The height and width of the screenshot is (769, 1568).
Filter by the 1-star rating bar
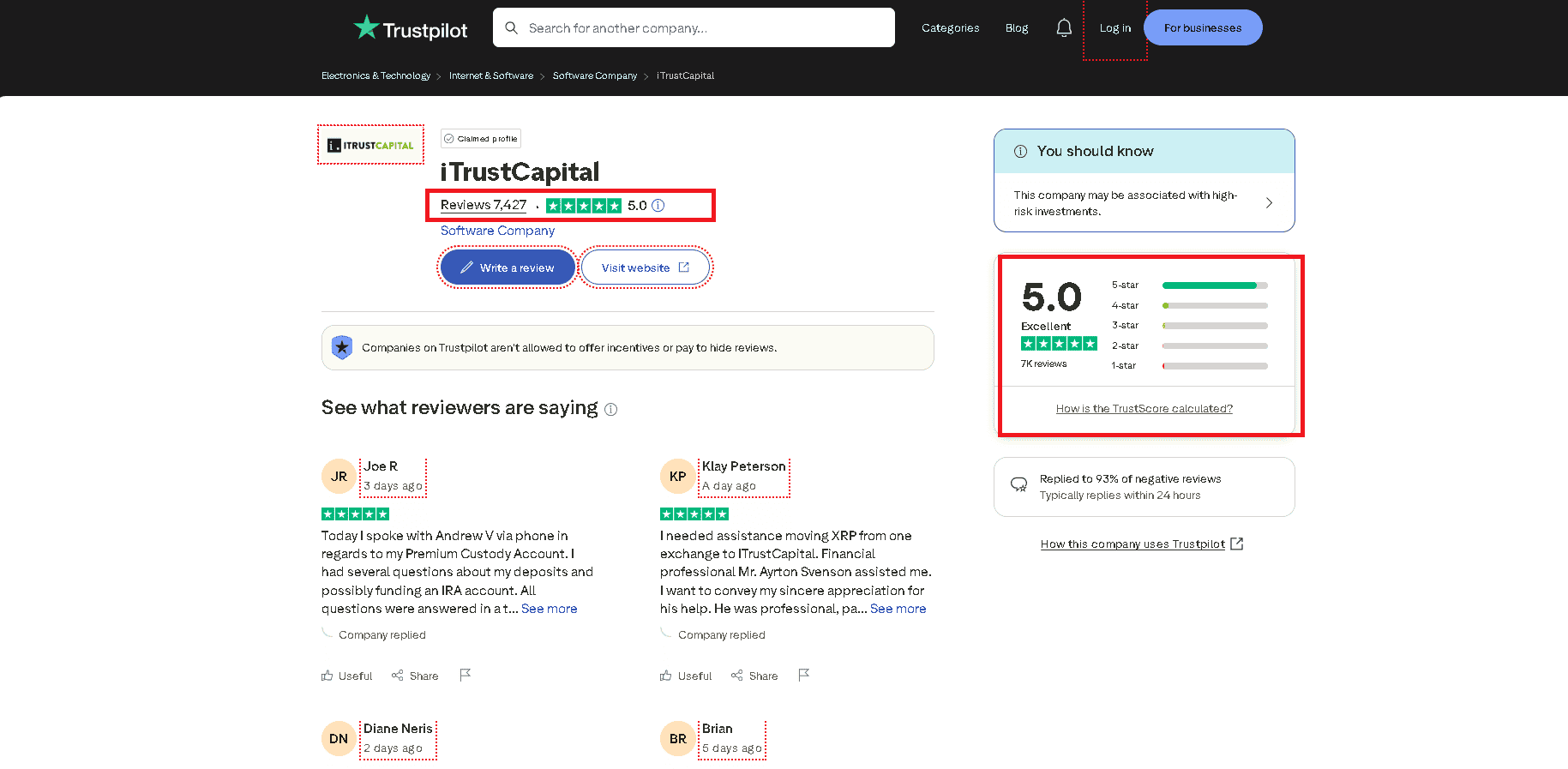click(1190, 365)
